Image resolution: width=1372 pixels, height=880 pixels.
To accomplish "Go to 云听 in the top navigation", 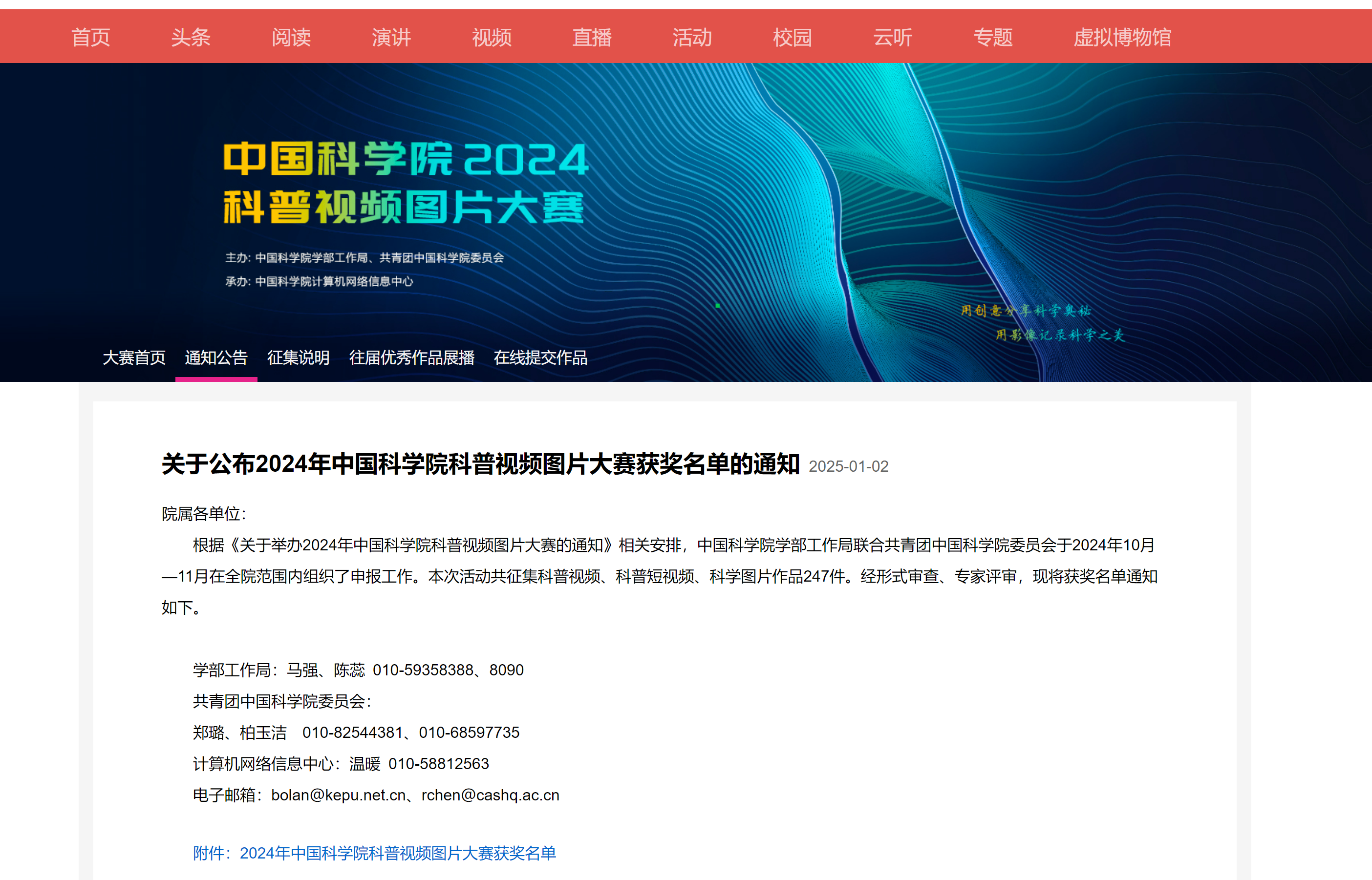I will tap(893, 38).
